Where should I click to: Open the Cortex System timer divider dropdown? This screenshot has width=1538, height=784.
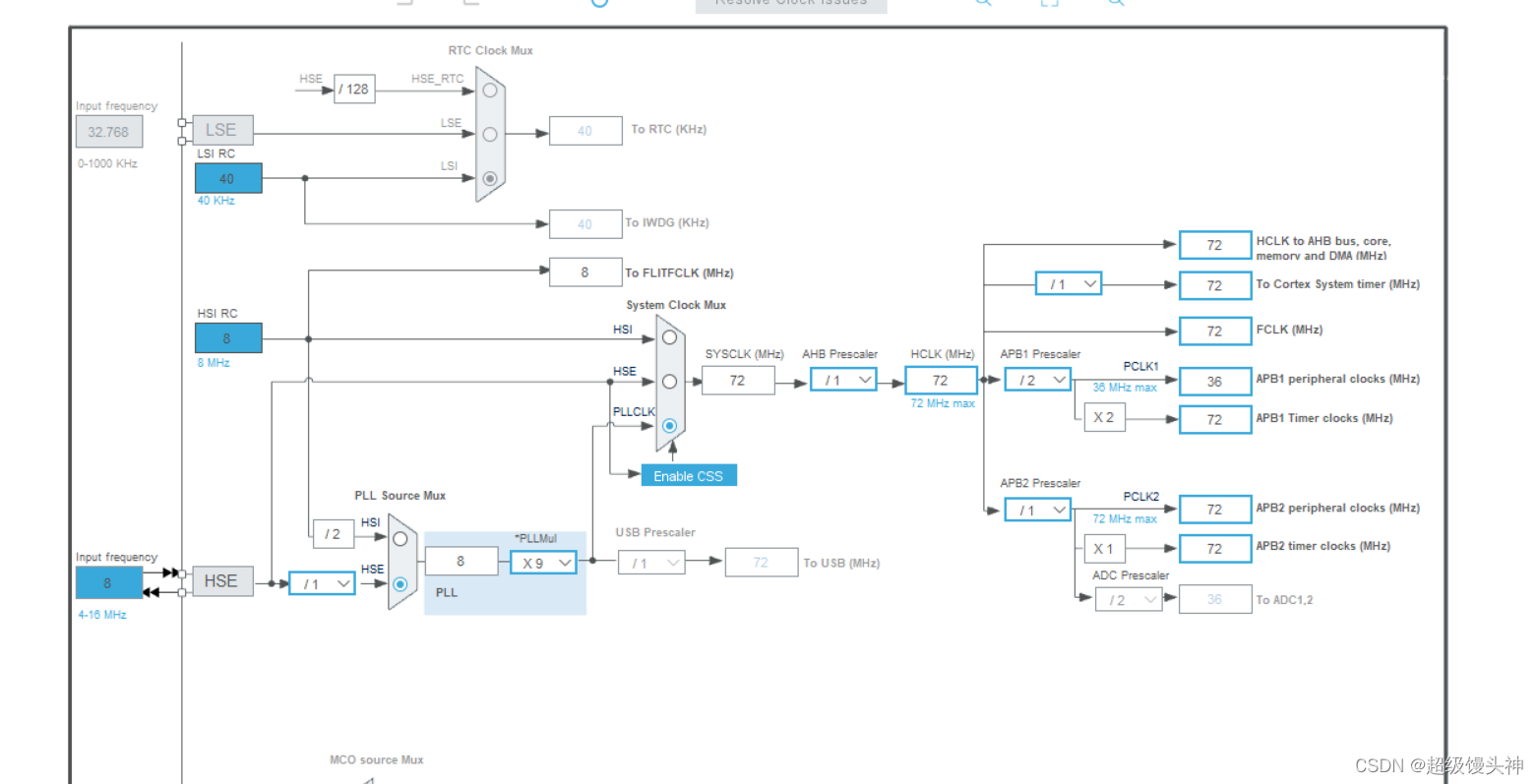(x=1069, y=284)
